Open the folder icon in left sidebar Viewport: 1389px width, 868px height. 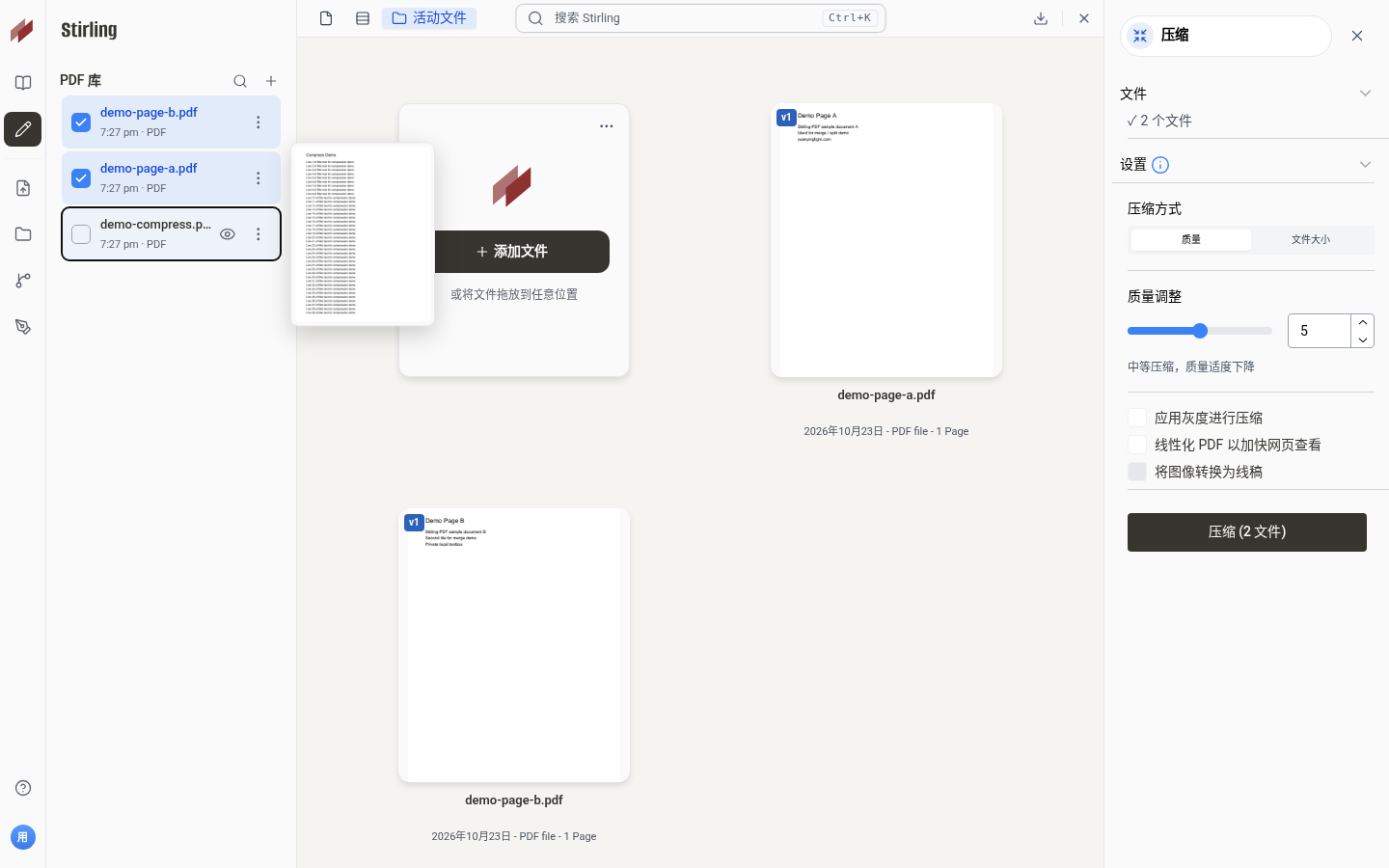point(23,234)
